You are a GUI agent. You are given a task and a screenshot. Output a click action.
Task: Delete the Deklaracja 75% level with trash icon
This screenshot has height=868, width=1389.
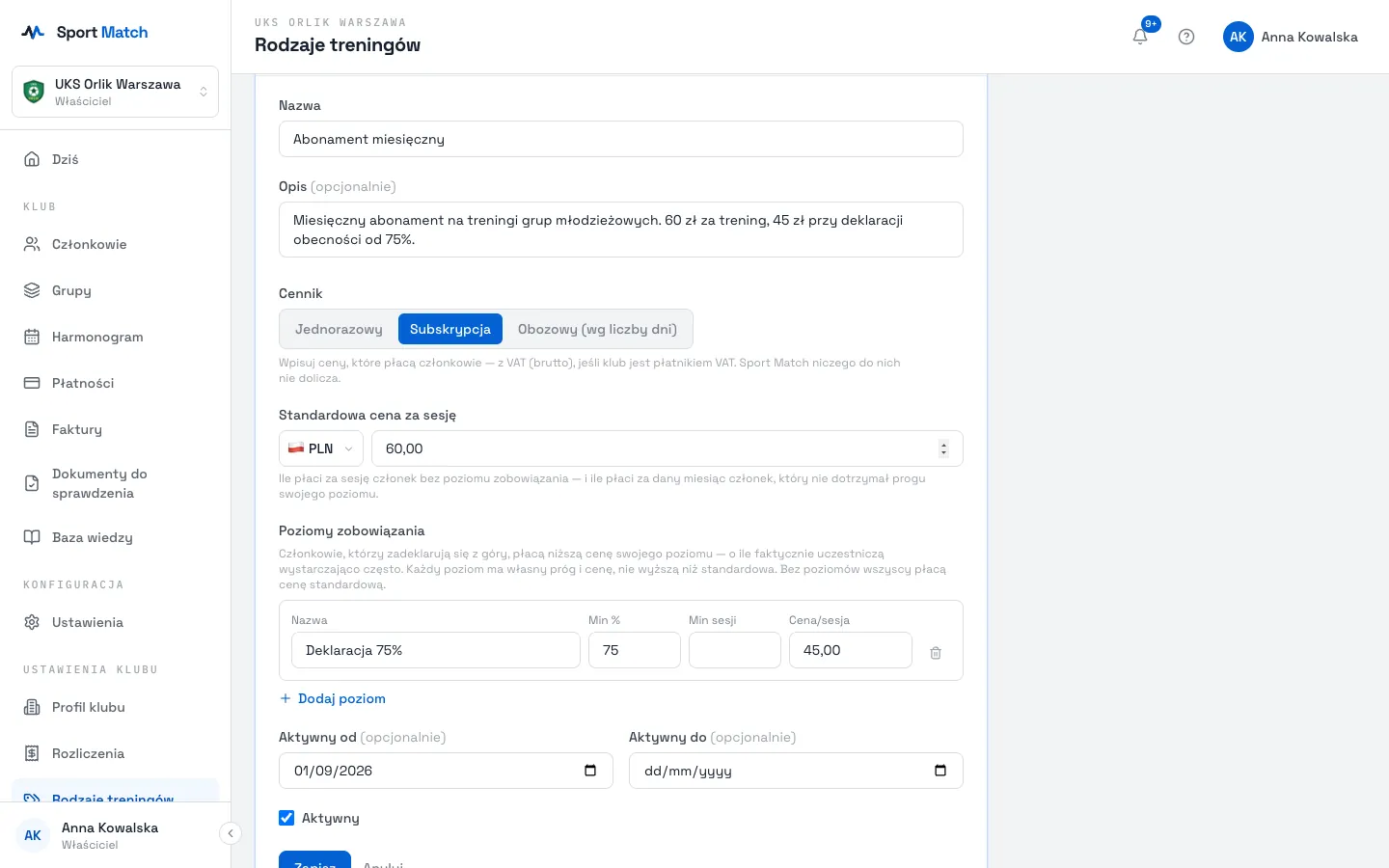click(x=936, y=653)
